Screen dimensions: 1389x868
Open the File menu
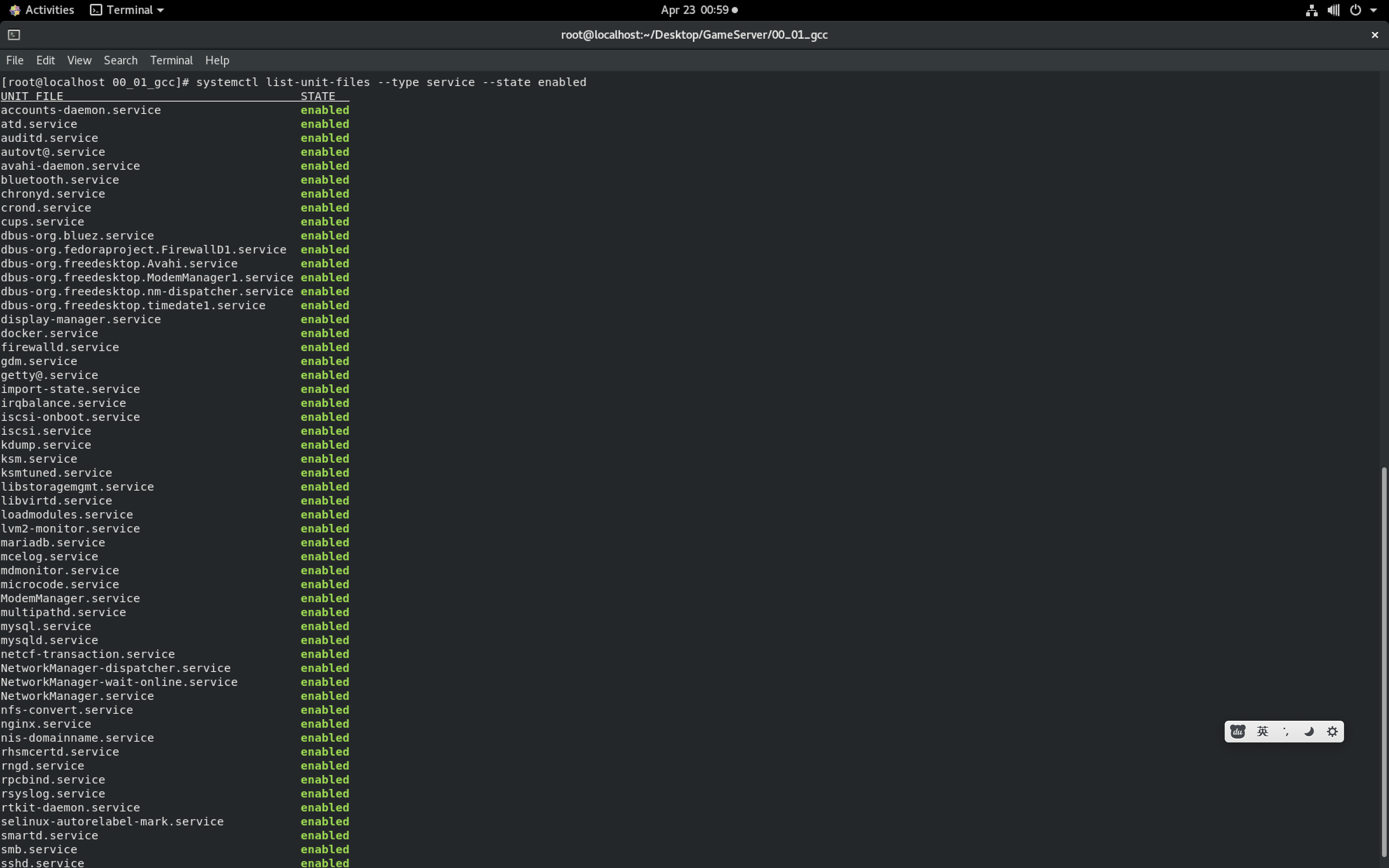(14, 60)
